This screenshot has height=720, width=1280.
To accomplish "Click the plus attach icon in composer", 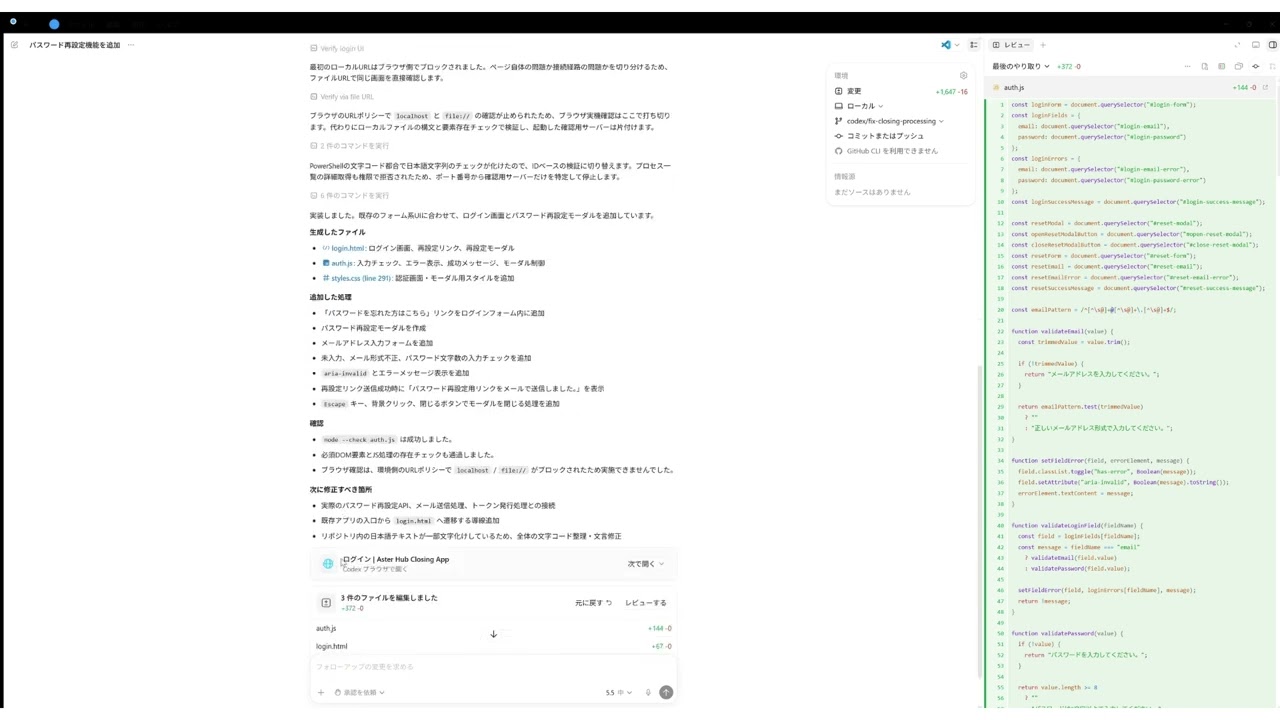I will pos(321,692).
